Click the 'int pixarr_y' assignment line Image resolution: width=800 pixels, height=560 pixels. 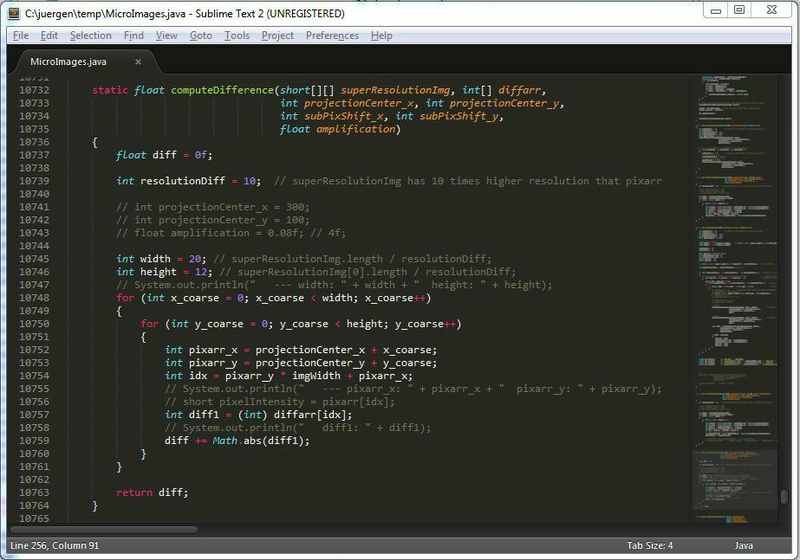(301, 363)
